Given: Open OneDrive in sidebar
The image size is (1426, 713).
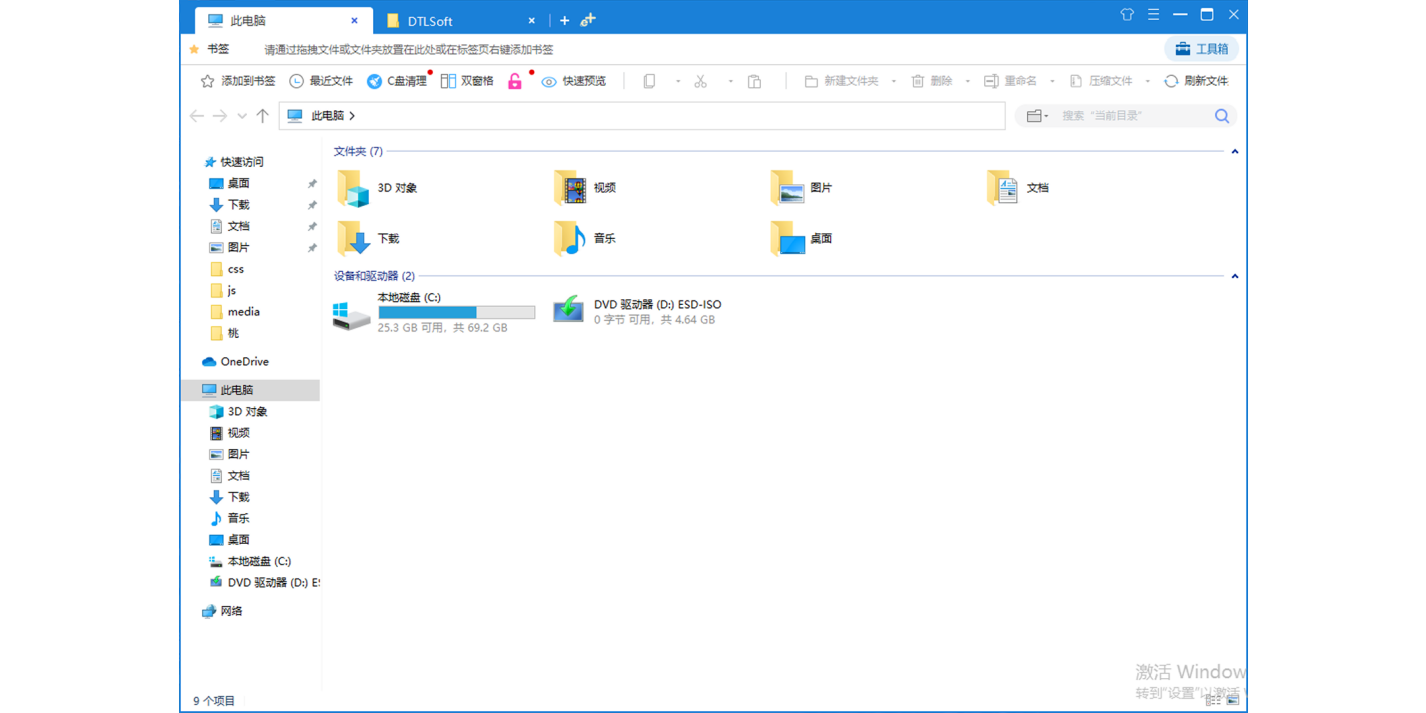Looking at the screenshot, I should pos(235,362).
